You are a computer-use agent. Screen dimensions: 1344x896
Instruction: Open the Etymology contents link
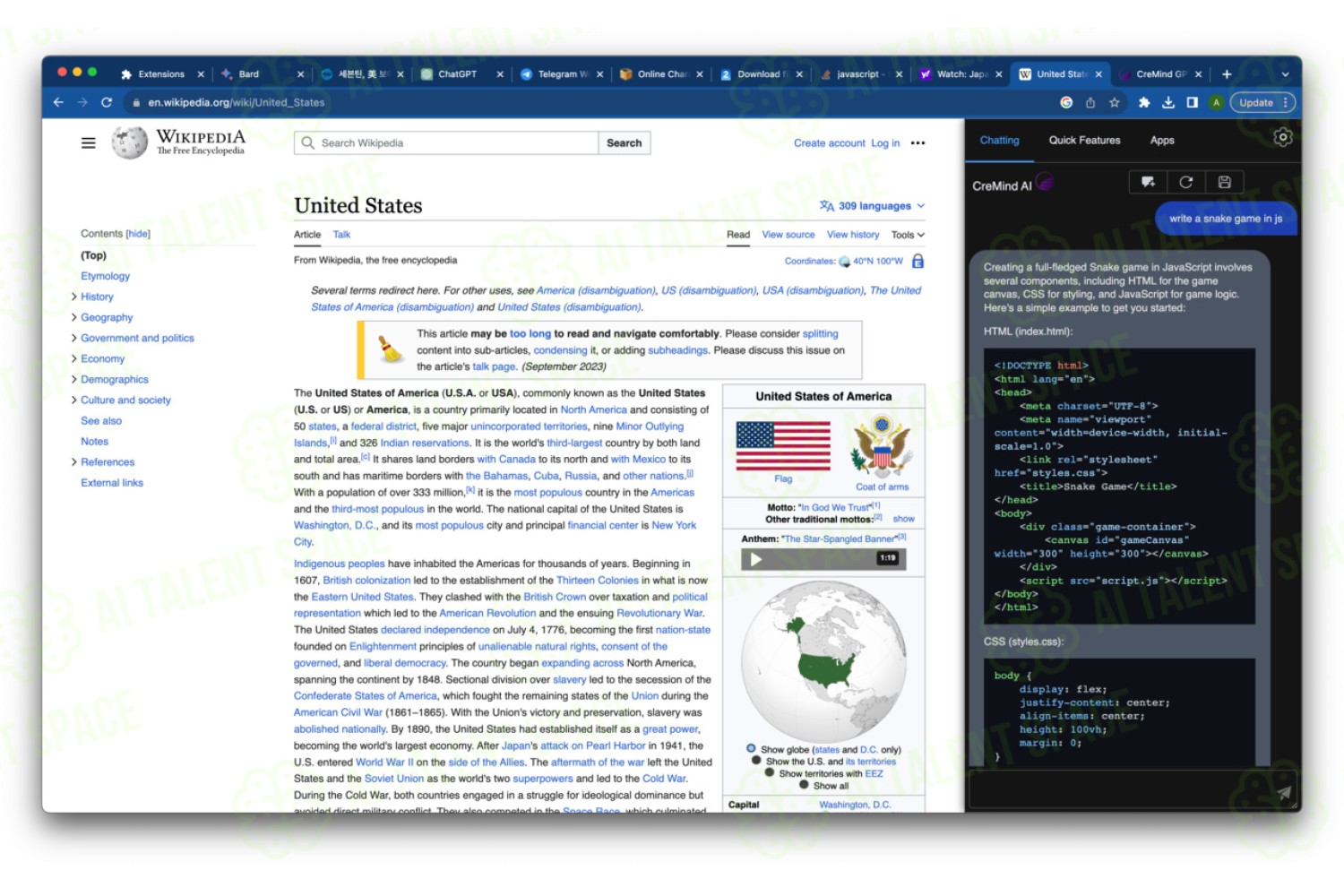106,276
